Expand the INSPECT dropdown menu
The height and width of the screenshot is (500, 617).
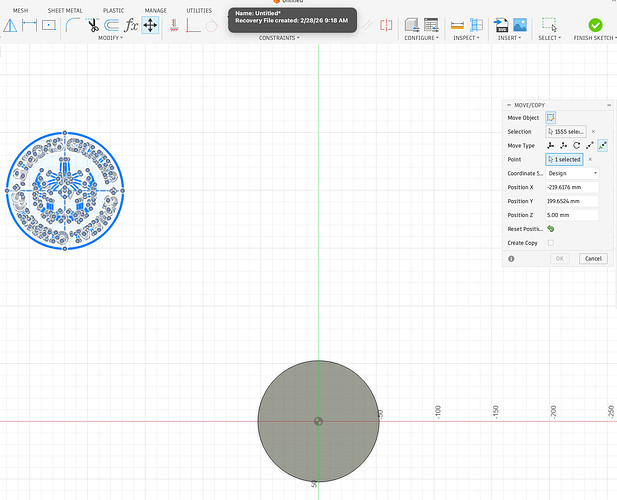(466, 38)
